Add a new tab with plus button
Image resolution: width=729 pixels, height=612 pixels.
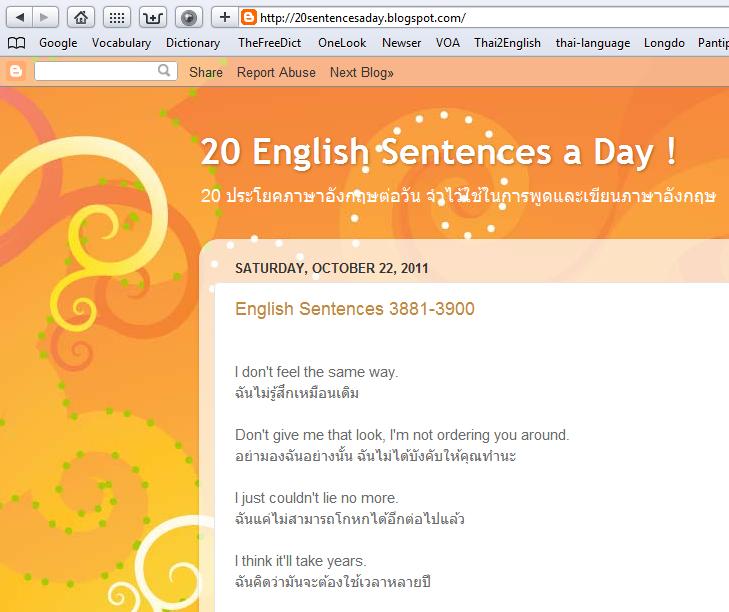click(x=225, y=18)
